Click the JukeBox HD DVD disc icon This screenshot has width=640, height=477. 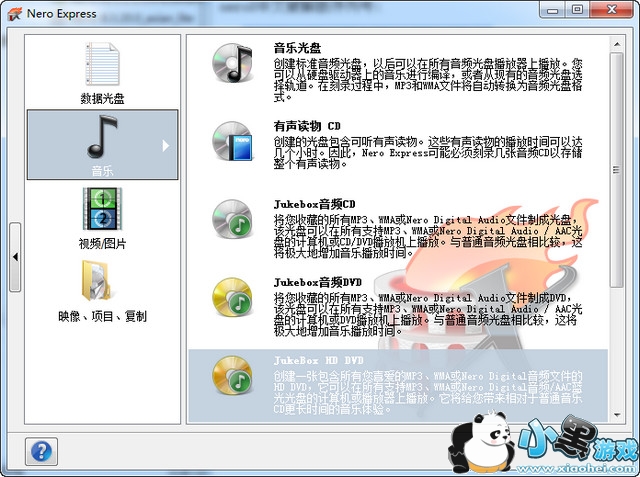pos(232,375)
